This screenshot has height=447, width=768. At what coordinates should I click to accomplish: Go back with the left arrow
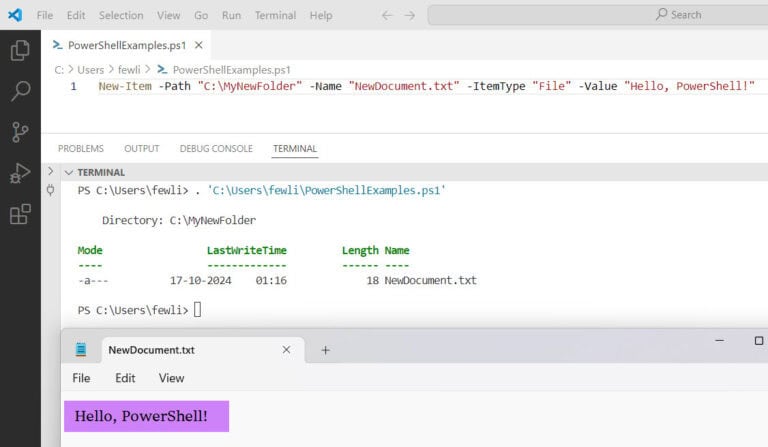point(387,16)
